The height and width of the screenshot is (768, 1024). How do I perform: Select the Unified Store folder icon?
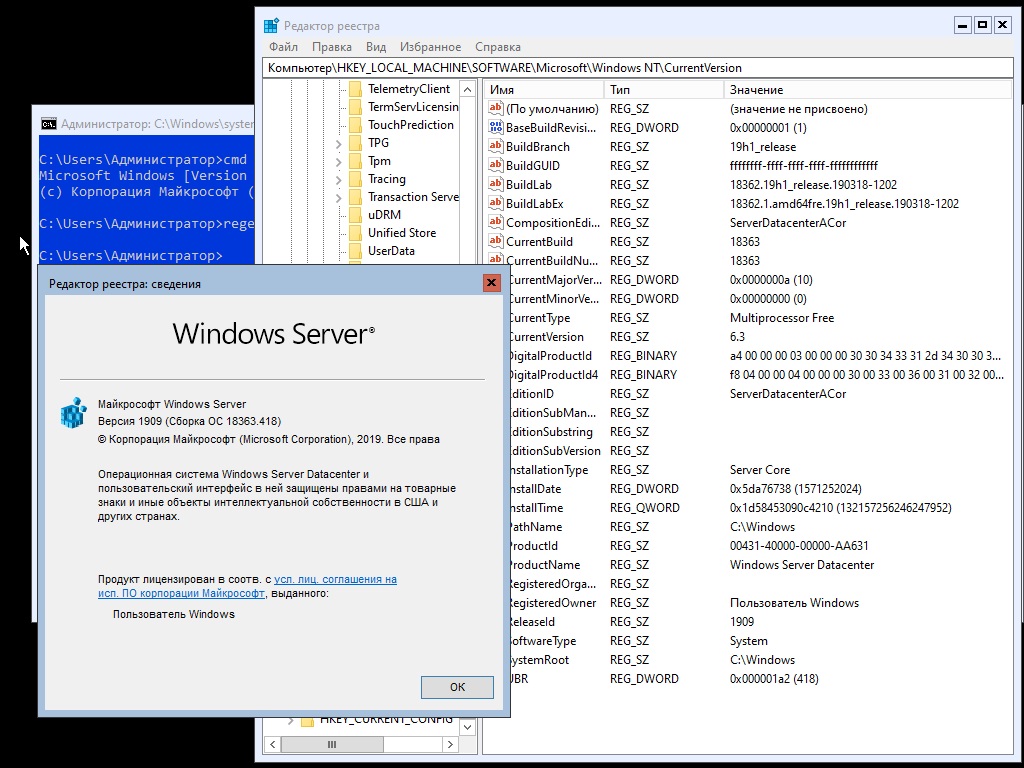tap(355, 233)
